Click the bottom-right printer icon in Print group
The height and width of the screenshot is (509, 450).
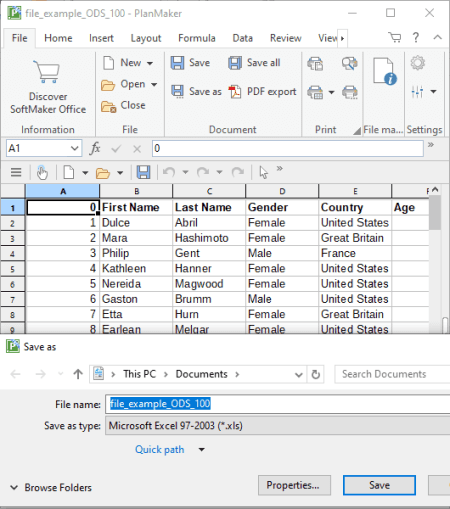(350, 92)
